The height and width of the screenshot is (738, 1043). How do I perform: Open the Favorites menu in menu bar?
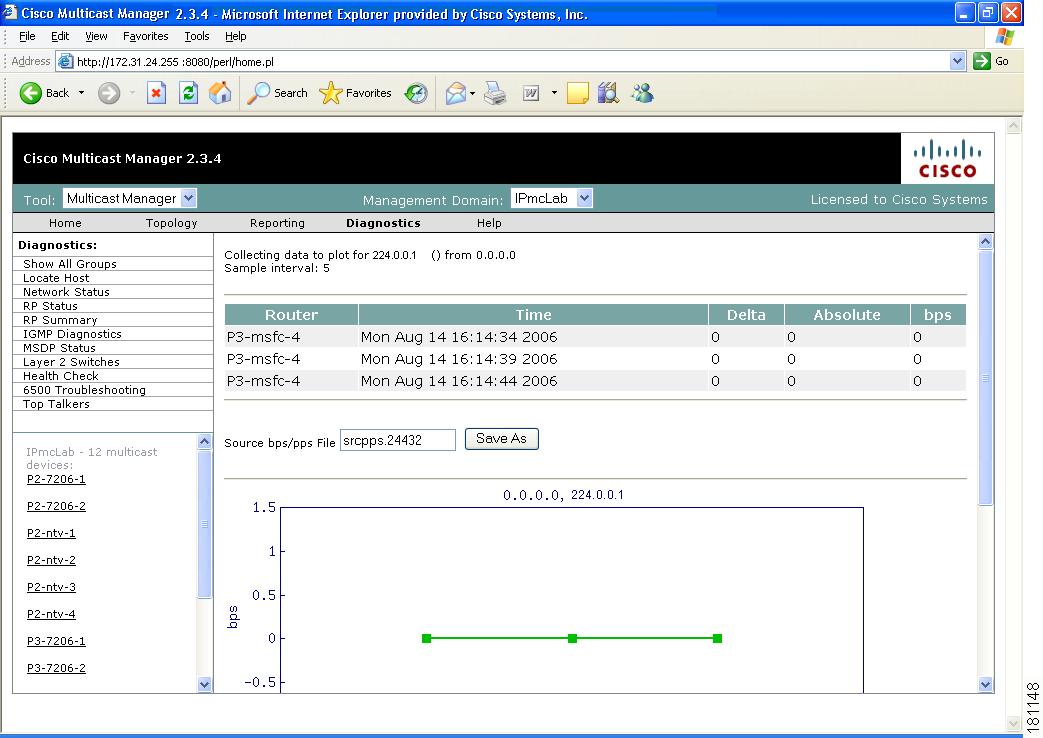coord(146,36)
